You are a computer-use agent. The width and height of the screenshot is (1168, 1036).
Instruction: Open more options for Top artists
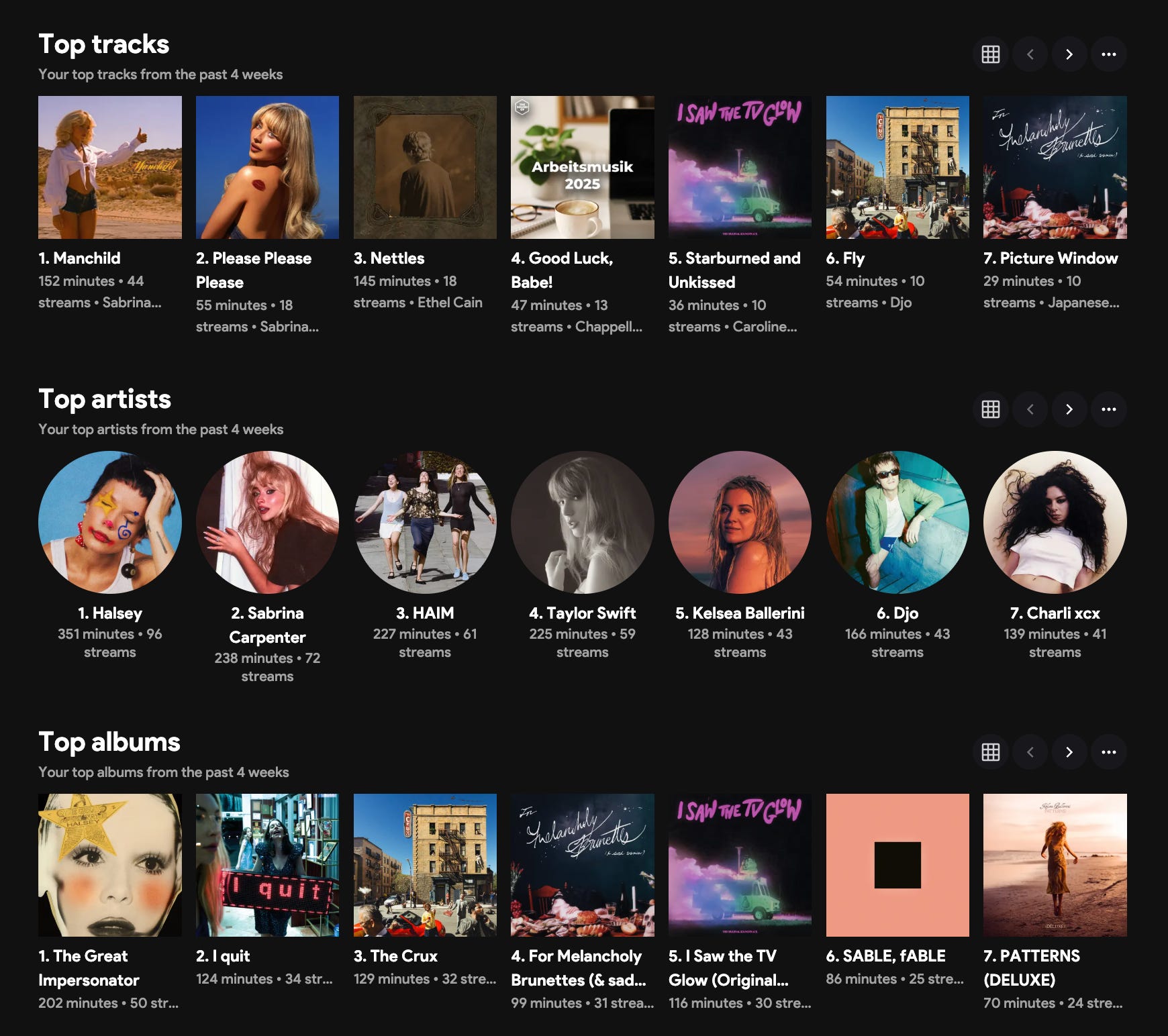[1109, 409]
